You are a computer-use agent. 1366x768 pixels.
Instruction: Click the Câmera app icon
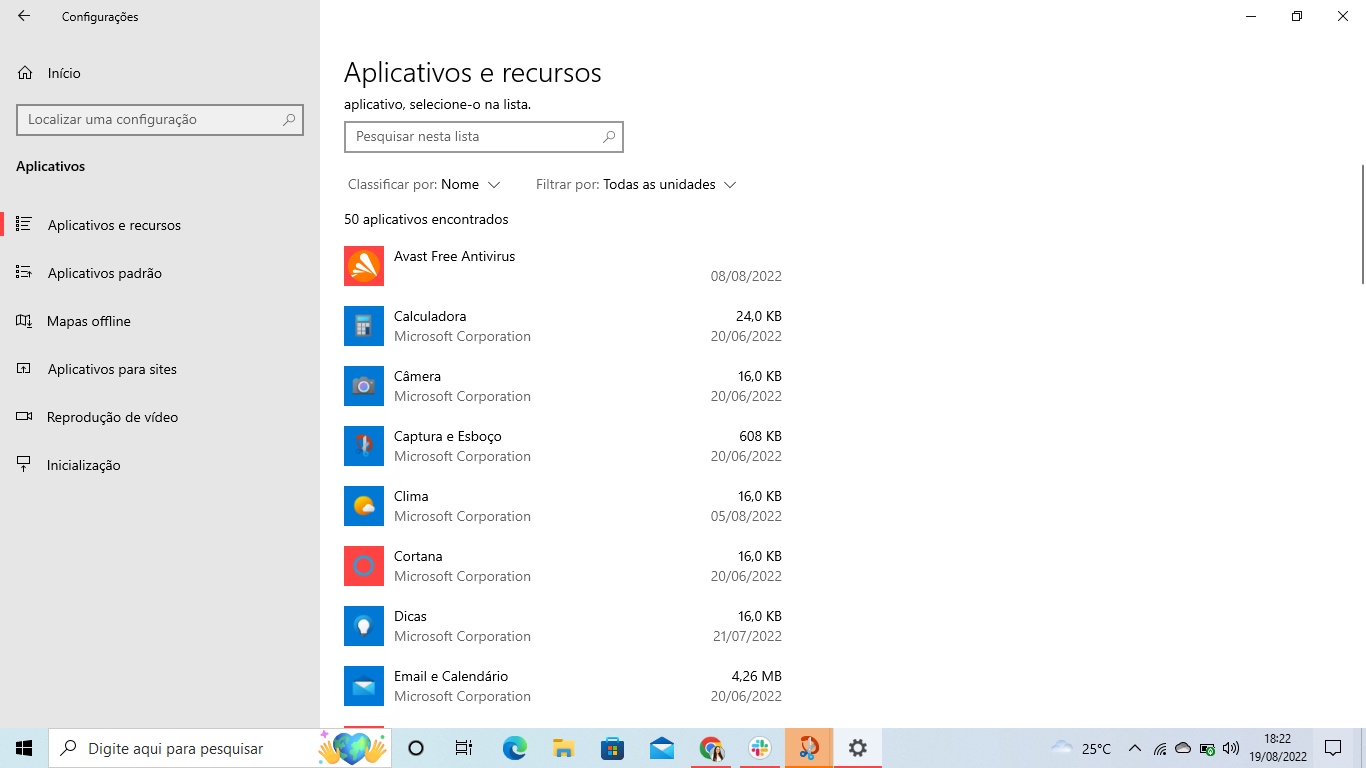click(x=363, y=386)
